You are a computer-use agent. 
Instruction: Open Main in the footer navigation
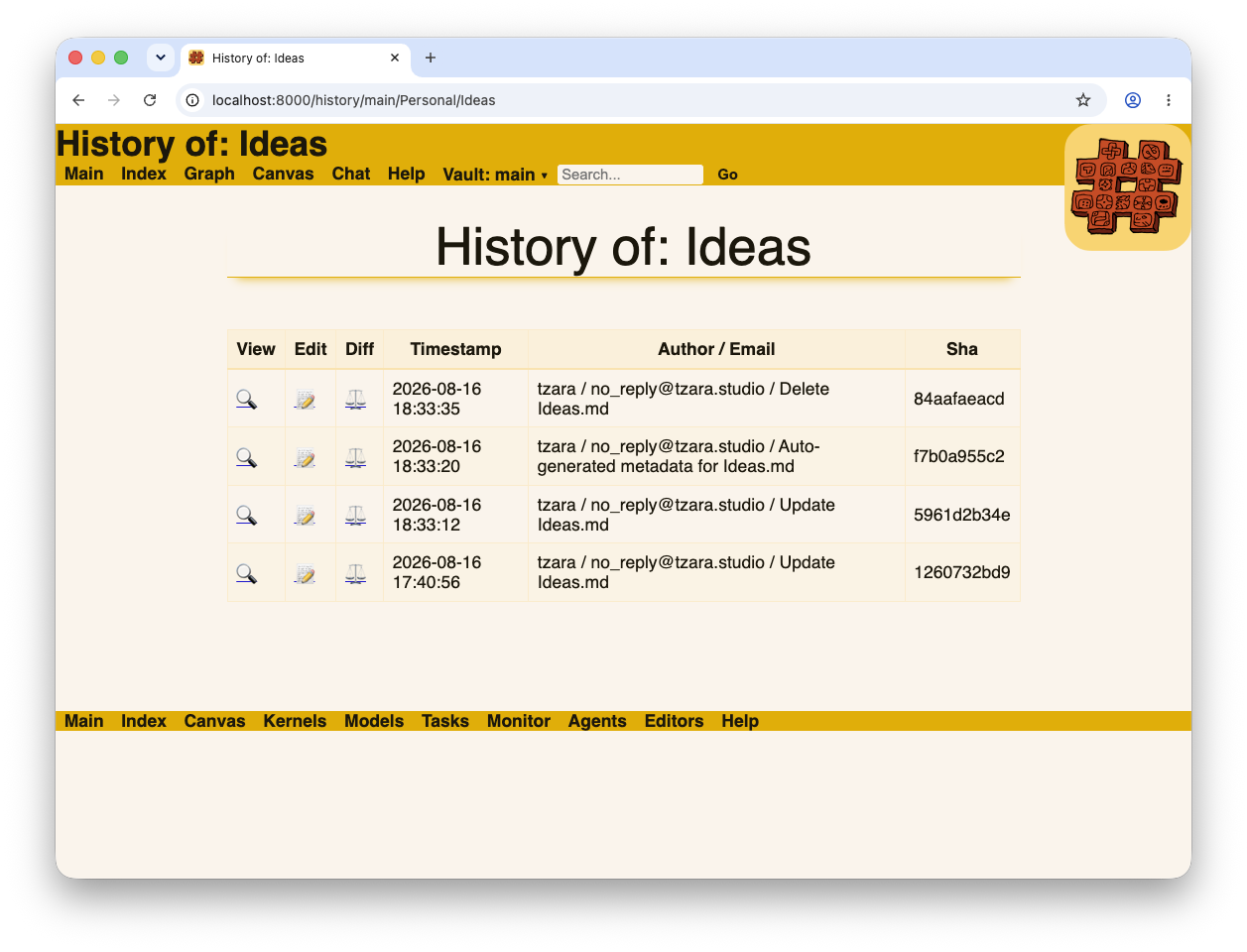(x=84, y=721)
